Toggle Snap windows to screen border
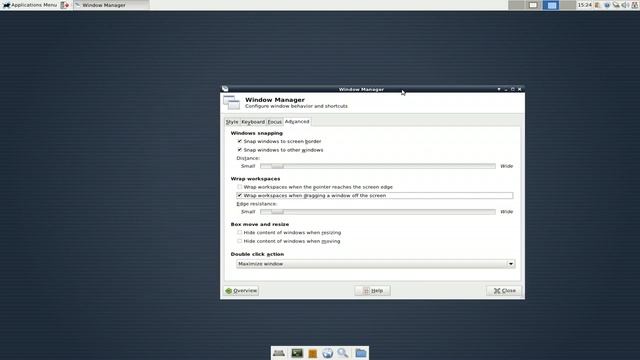Image resolution: width=640 pixels, height=360 pixels. pos(240,141)
